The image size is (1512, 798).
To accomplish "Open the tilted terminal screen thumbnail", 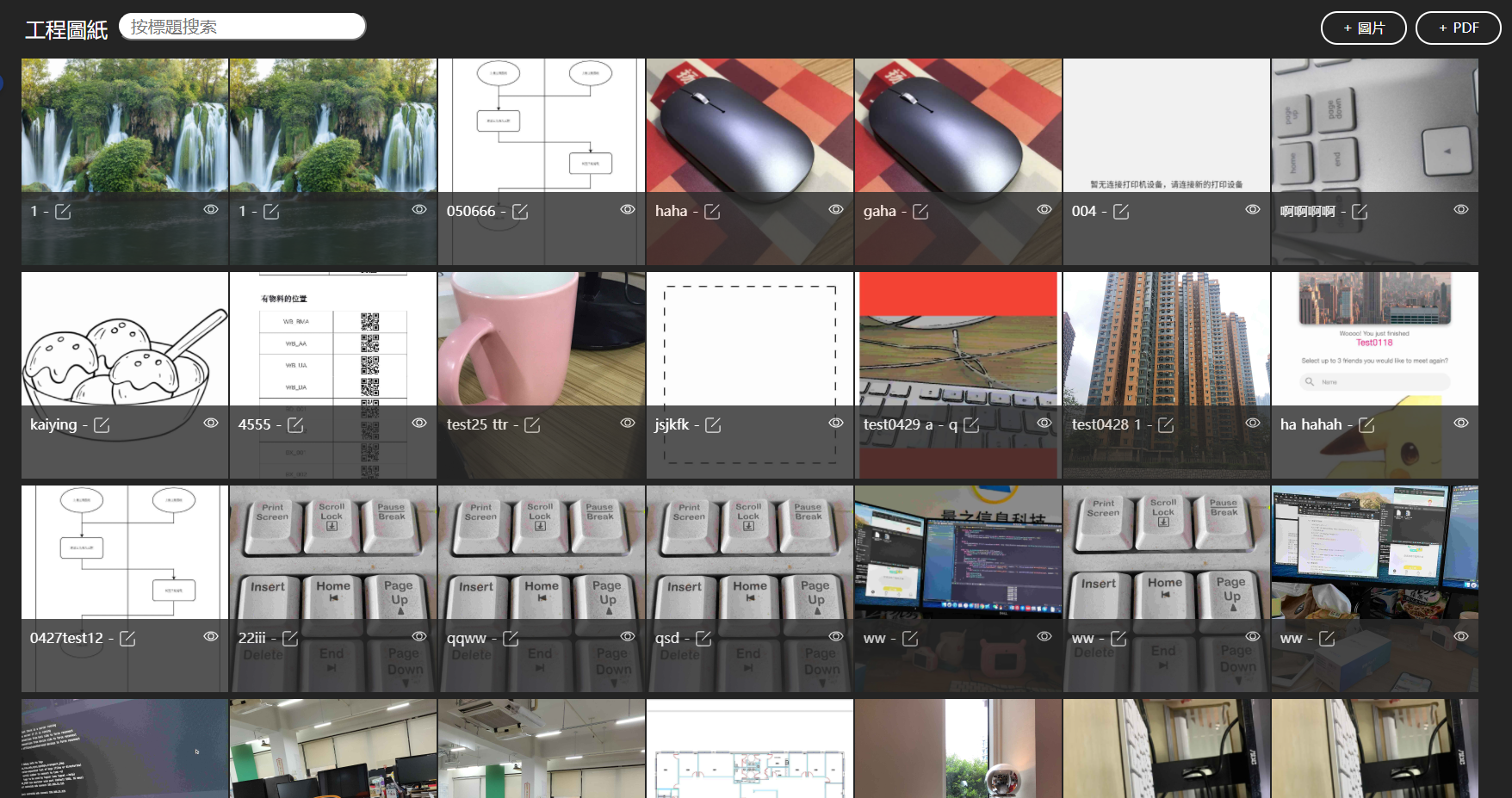I will (125, 749).
